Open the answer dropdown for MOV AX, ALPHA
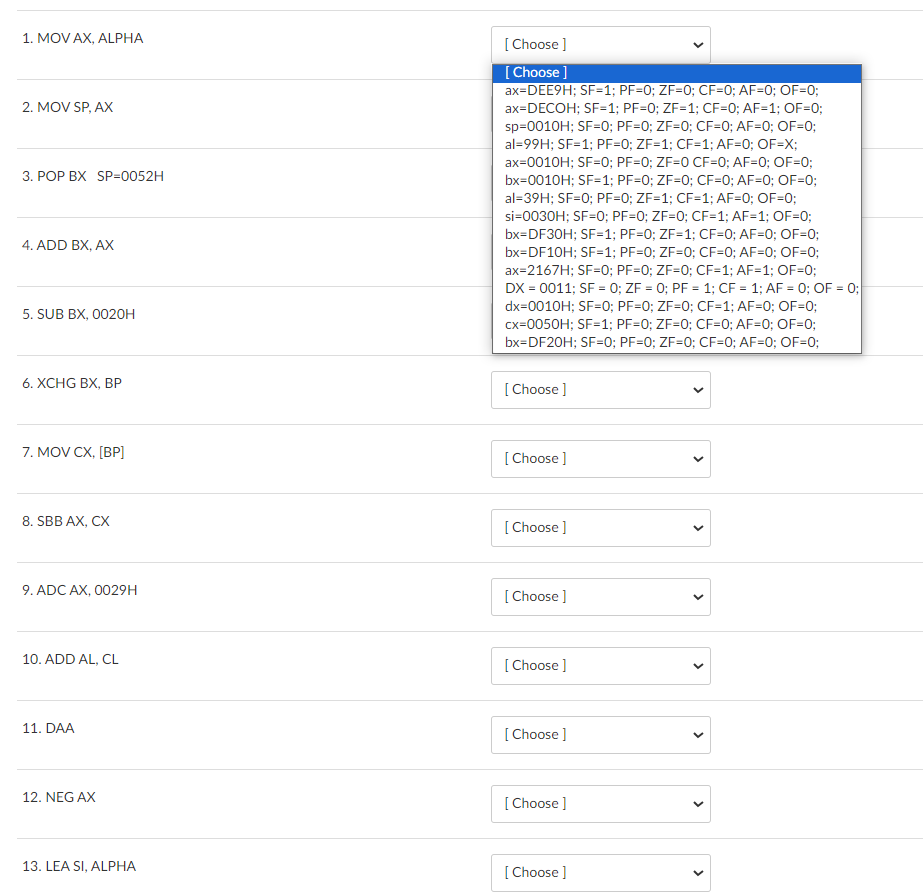This screenshot has height=896, width=923. [600, 44]
